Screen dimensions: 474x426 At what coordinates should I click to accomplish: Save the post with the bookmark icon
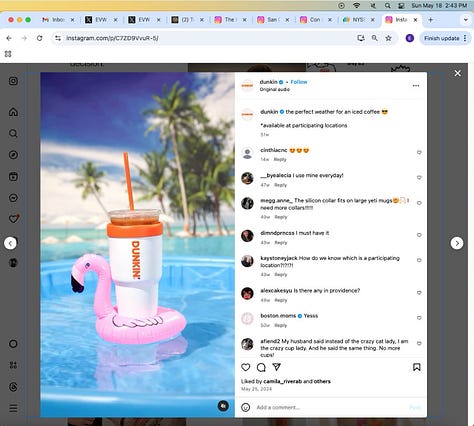pos(417,367)
